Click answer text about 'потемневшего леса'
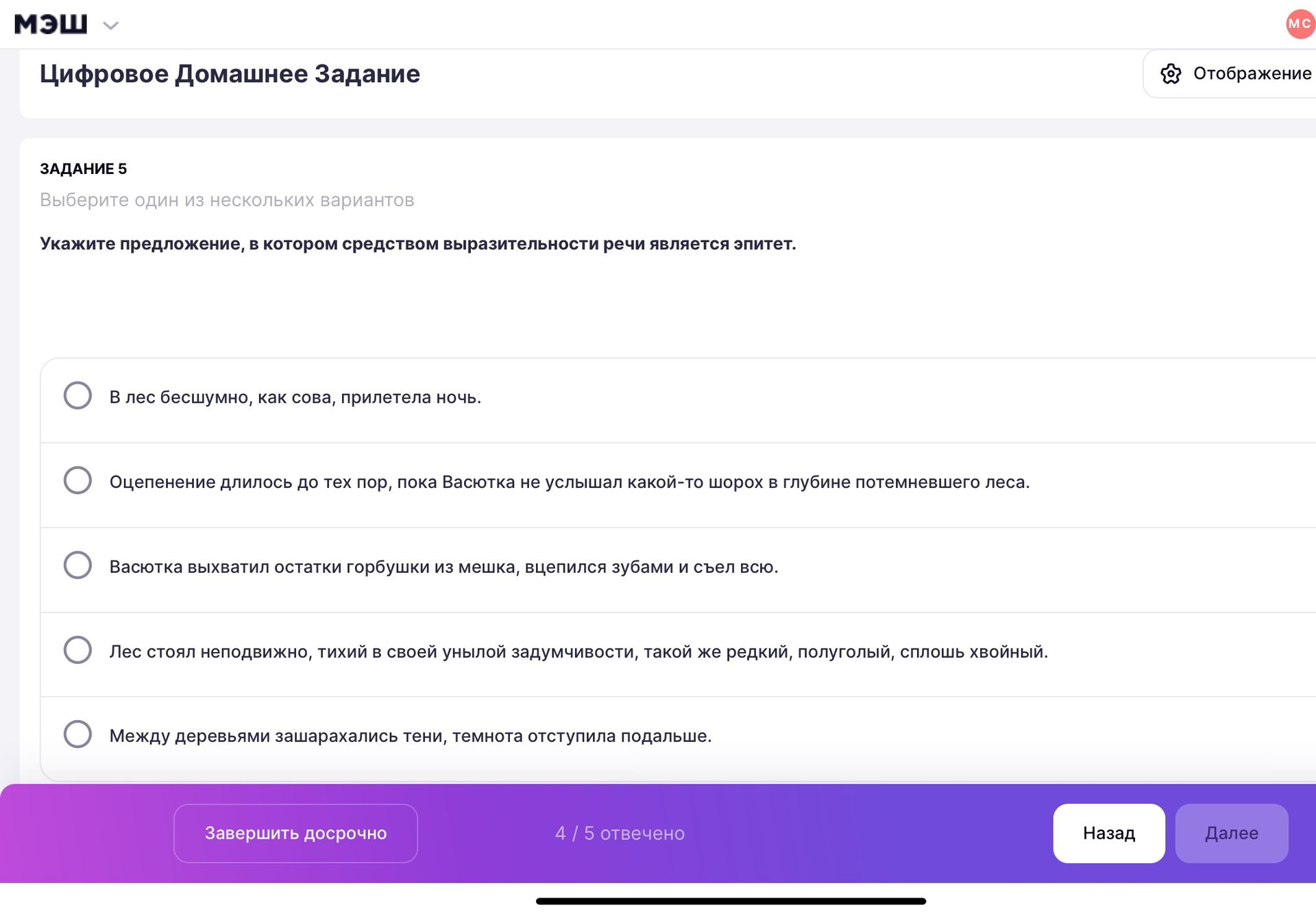The image size is (1316, 914). click(x=570, y=482)
